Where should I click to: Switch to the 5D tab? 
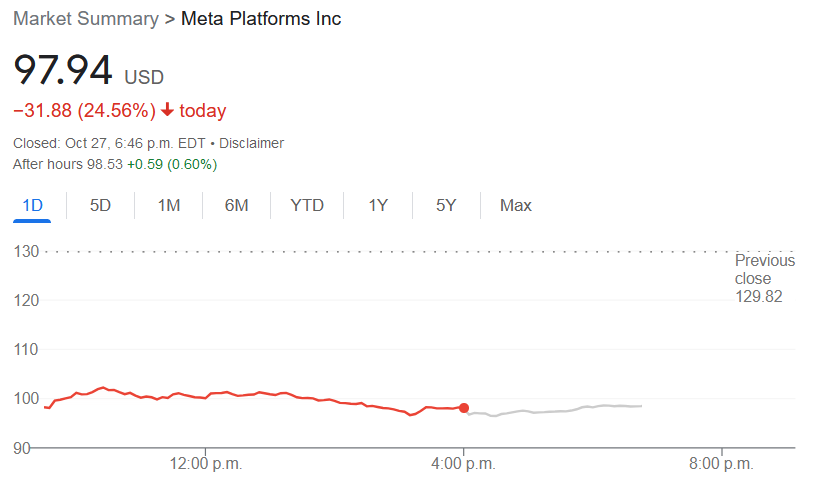pos(100,205)
